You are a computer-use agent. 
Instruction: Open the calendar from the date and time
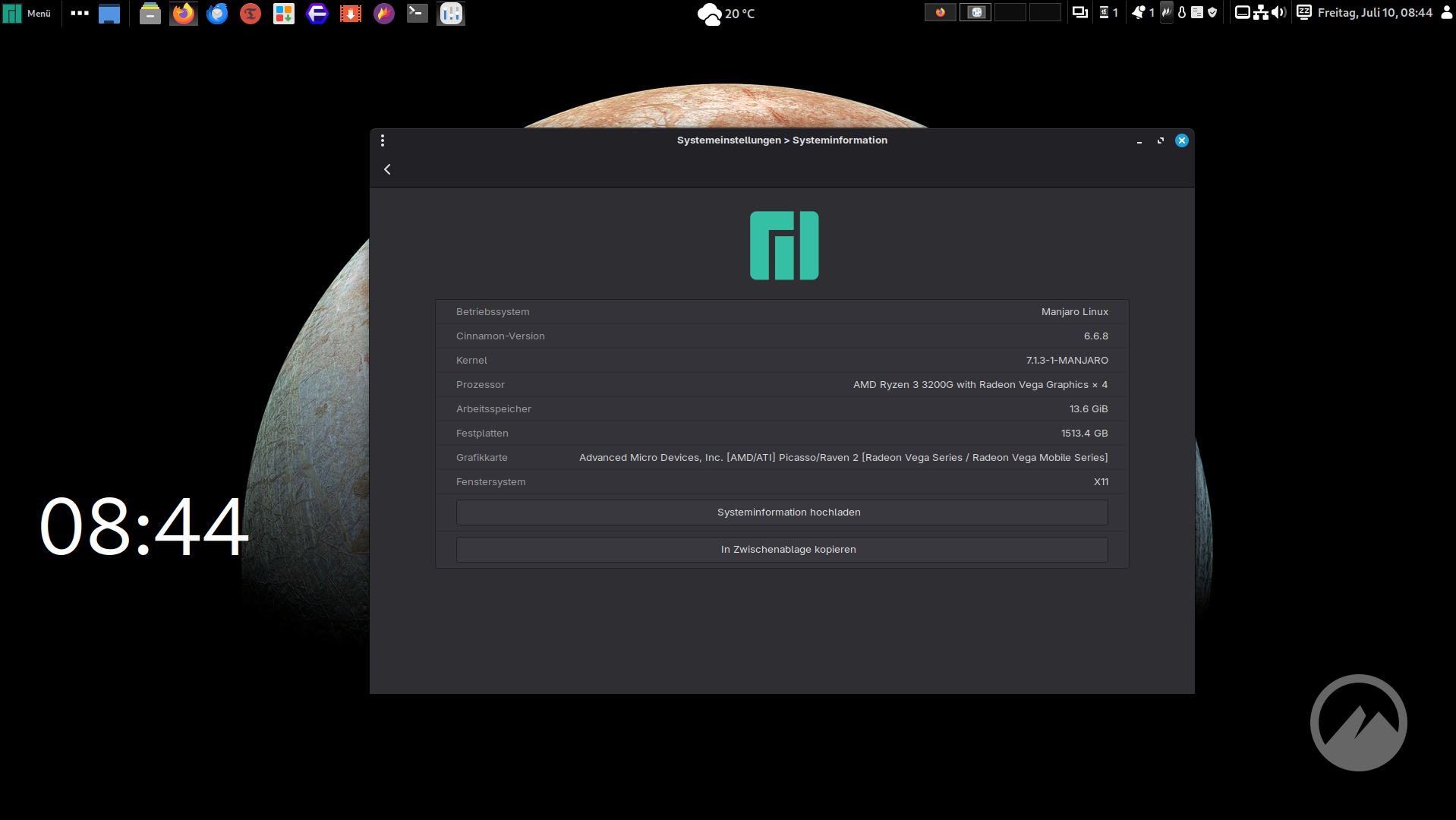(1375, 13)
